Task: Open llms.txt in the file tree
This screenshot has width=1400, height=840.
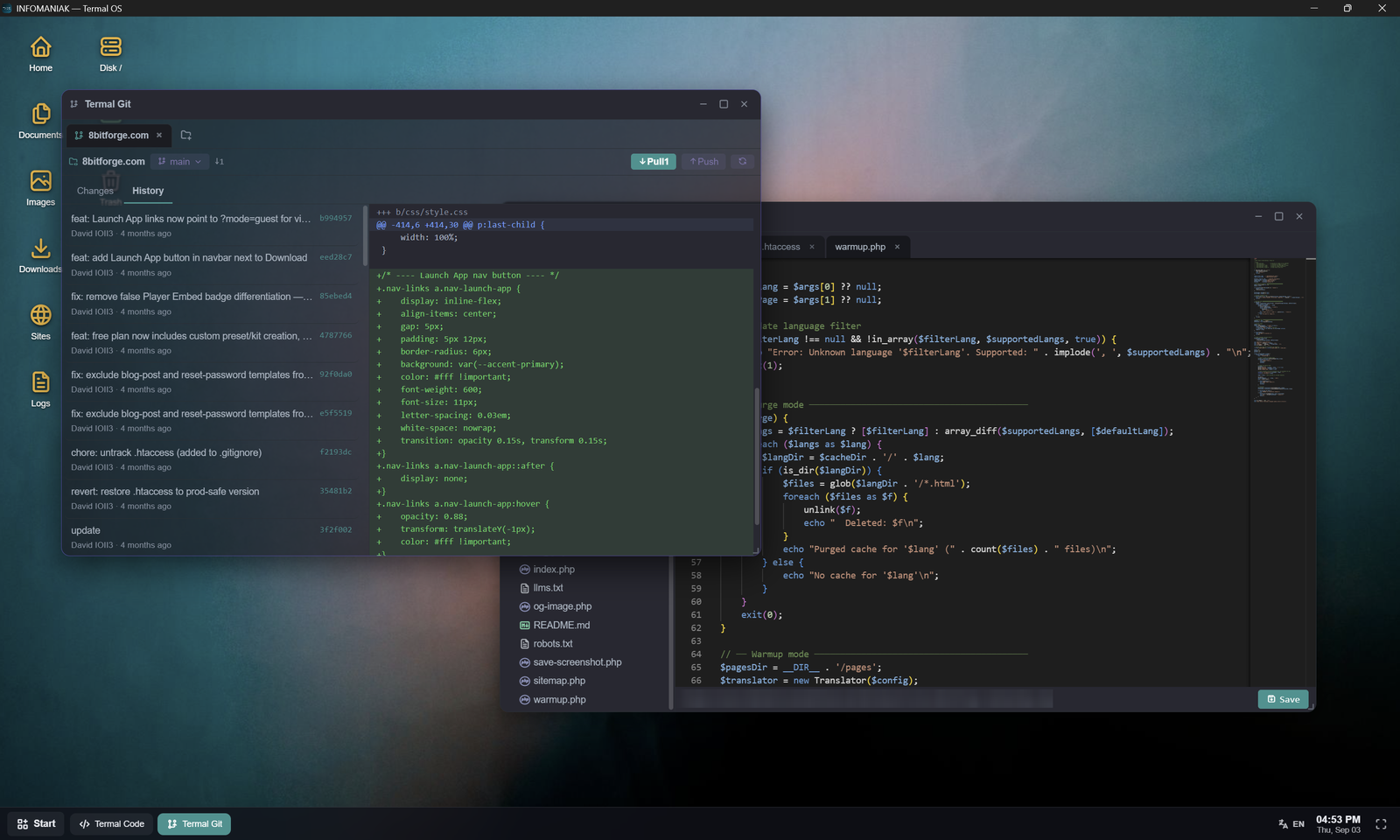Action: [x=548, y=588]
